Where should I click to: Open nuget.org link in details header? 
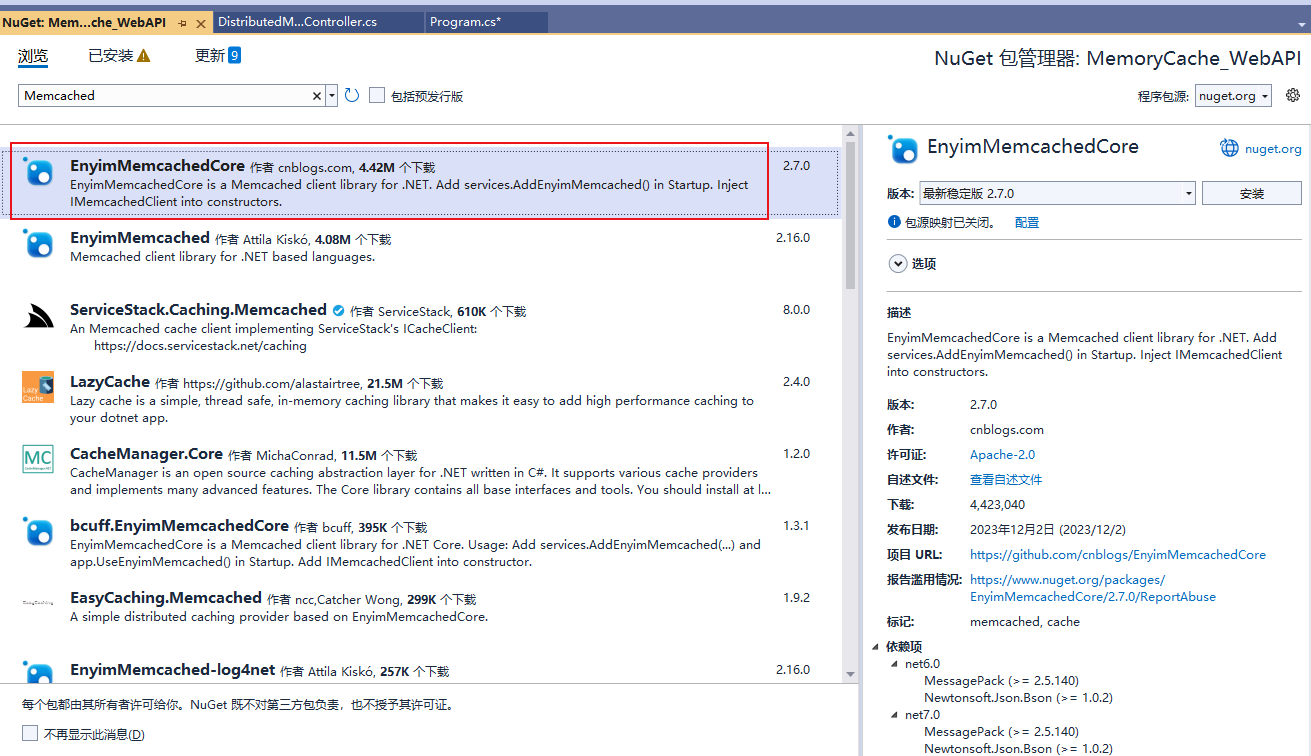pos(1273,149)
